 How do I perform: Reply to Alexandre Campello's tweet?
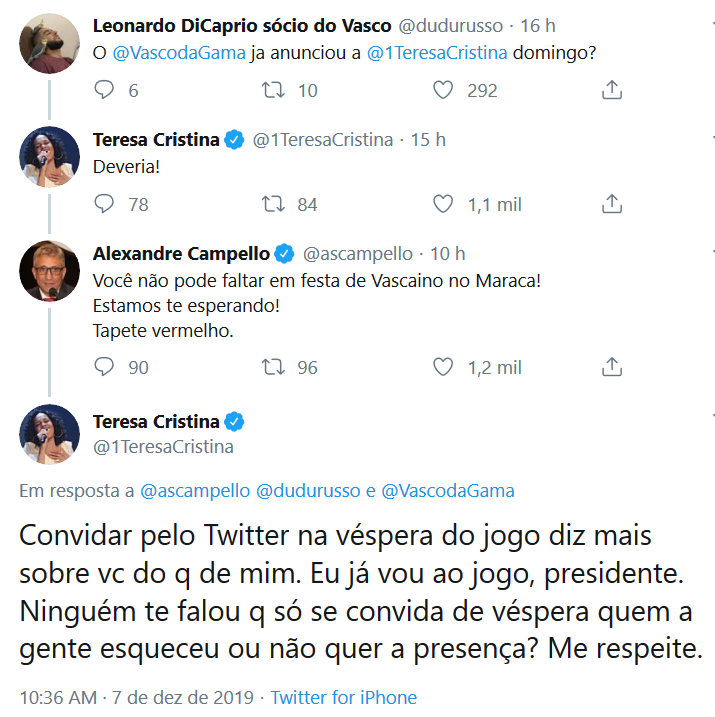[105, 367]
